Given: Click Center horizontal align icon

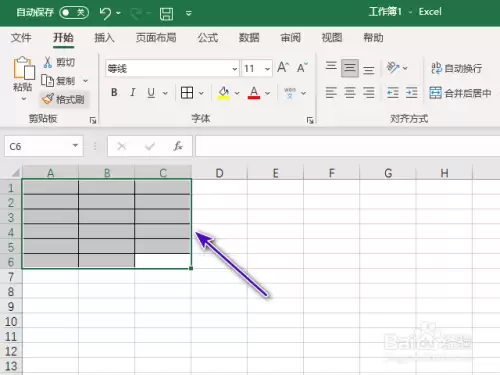Looking at the screenshot, I should pos(350,92).
